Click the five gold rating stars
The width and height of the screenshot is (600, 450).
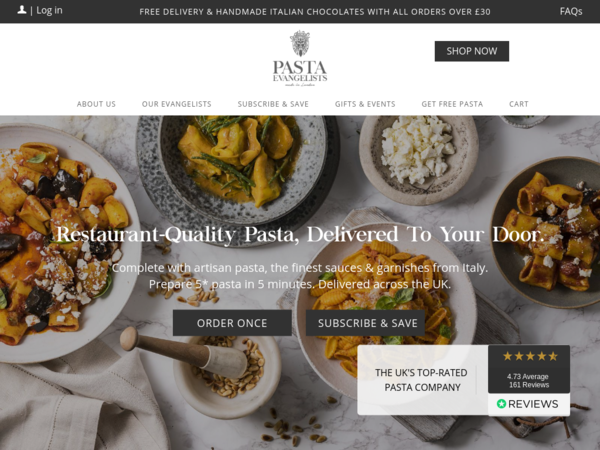[530, 356]
